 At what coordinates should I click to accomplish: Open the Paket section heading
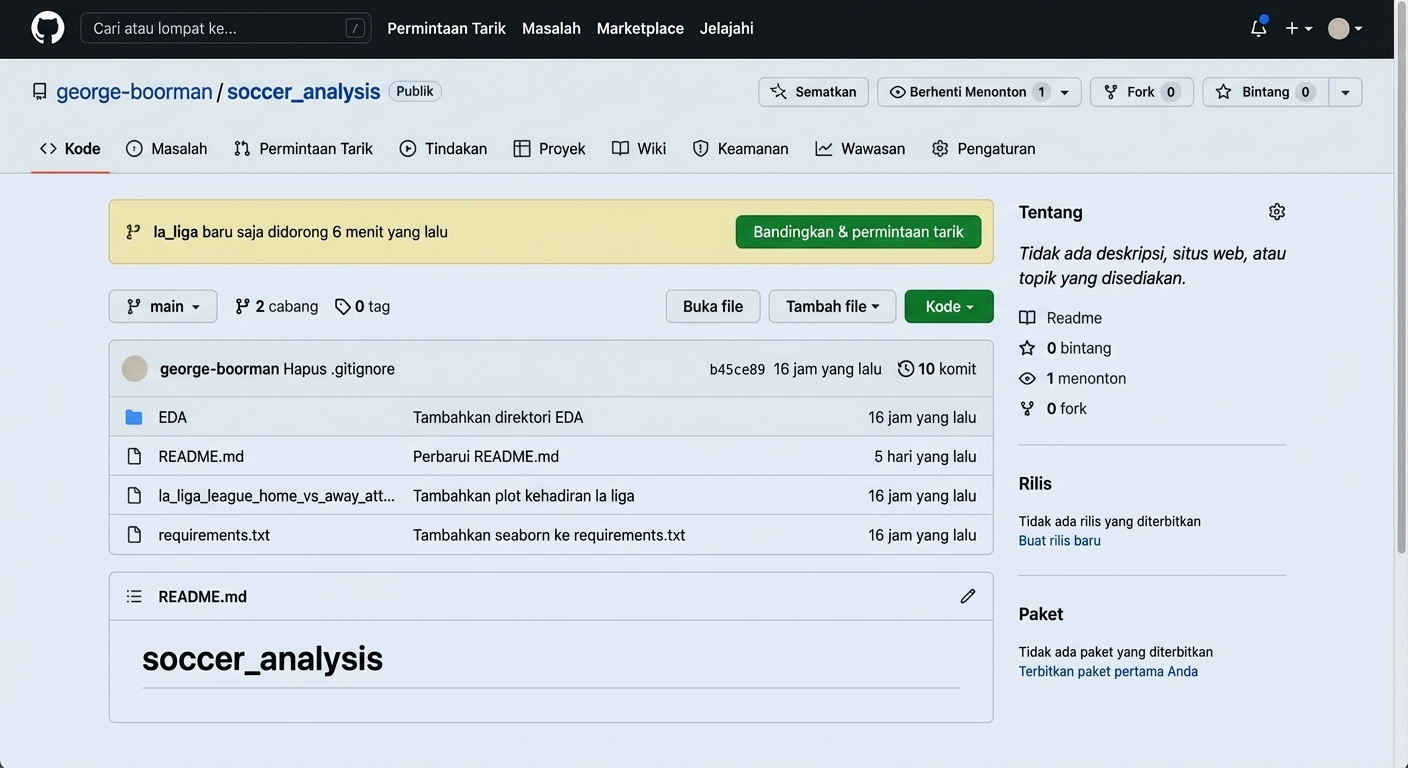[1041, 614]
